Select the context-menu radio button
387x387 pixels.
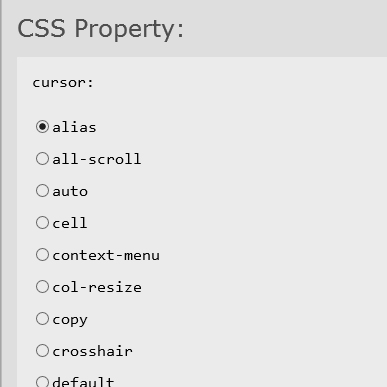point(42,255)
